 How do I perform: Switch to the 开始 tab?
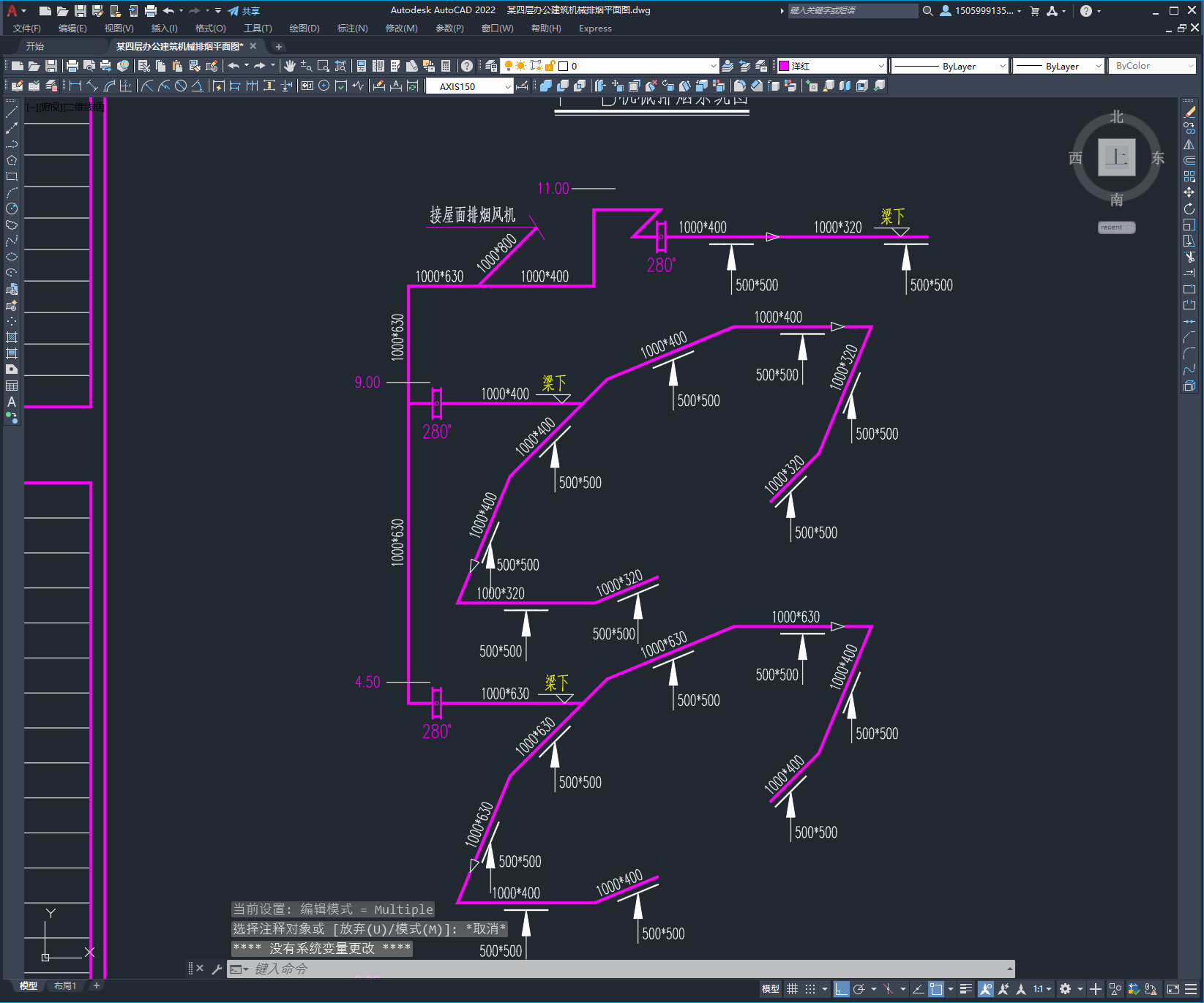click(x=35, y=46)
